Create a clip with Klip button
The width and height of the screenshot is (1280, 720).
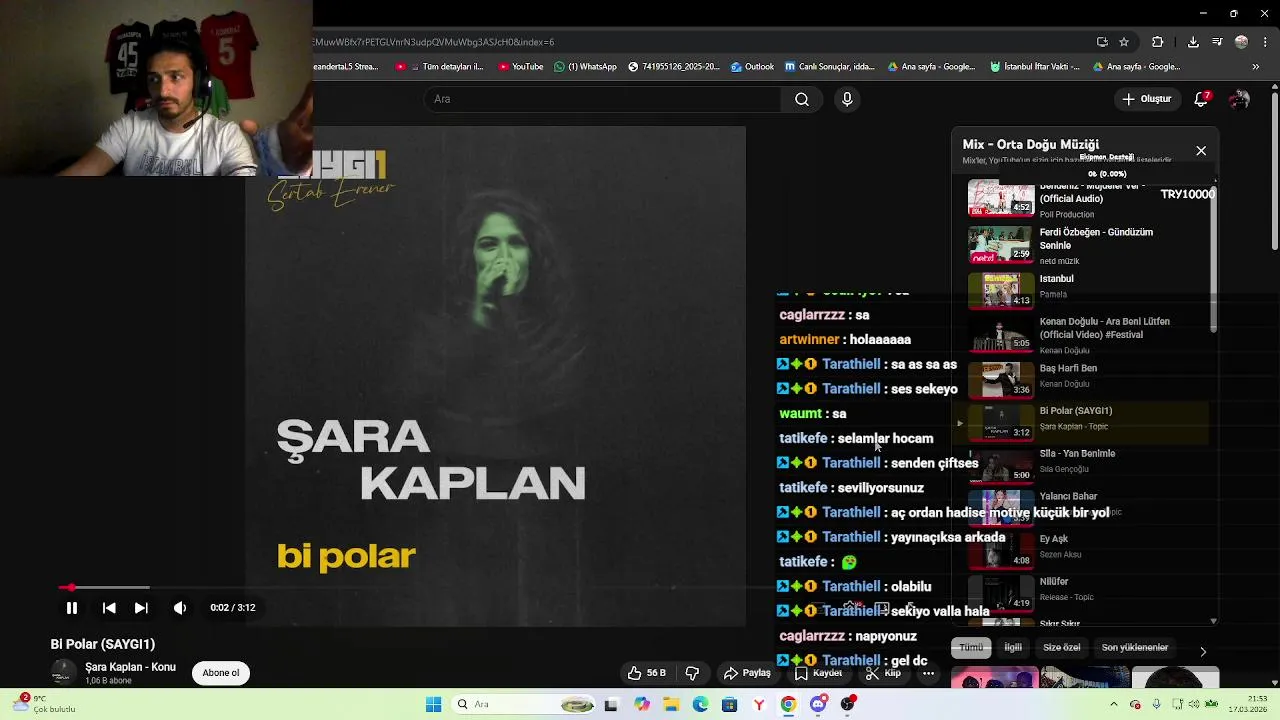point(883,673)
